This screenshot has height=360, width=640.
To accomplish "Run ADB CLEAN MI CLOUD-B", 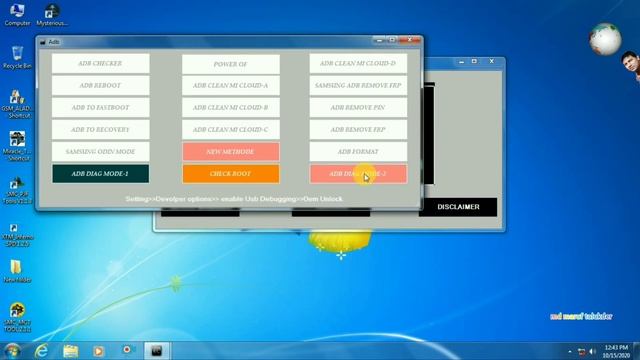I will tap(231, 107).
